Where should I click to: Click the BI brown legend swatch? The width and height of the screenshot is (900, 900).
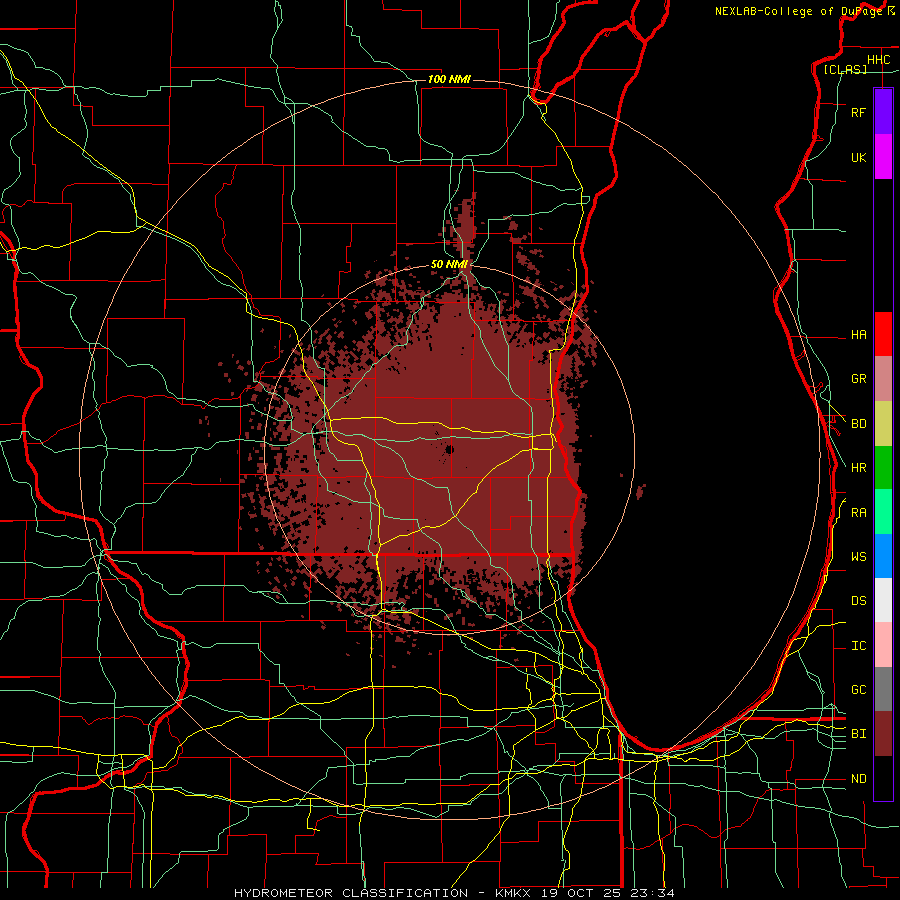click(883, 734)
